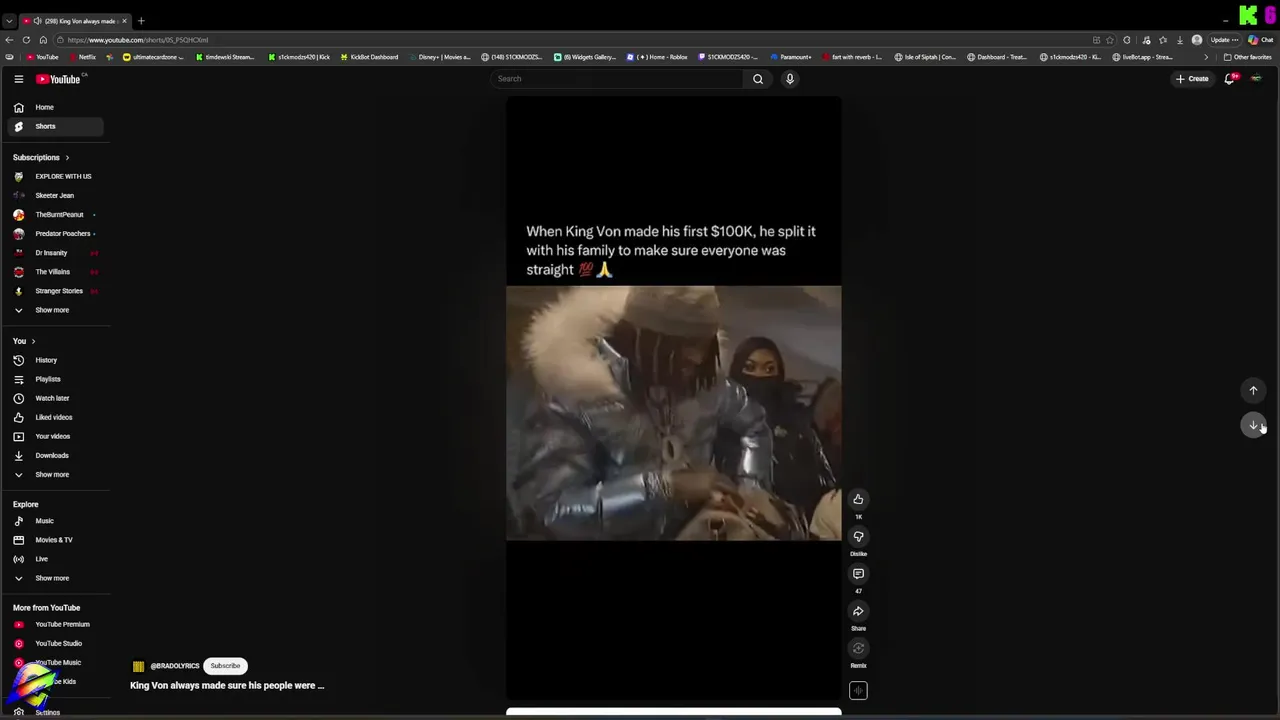This screenshot has height=720, width=1280.
Task: Expand Subscriptions with Show more
Action: 55,310
